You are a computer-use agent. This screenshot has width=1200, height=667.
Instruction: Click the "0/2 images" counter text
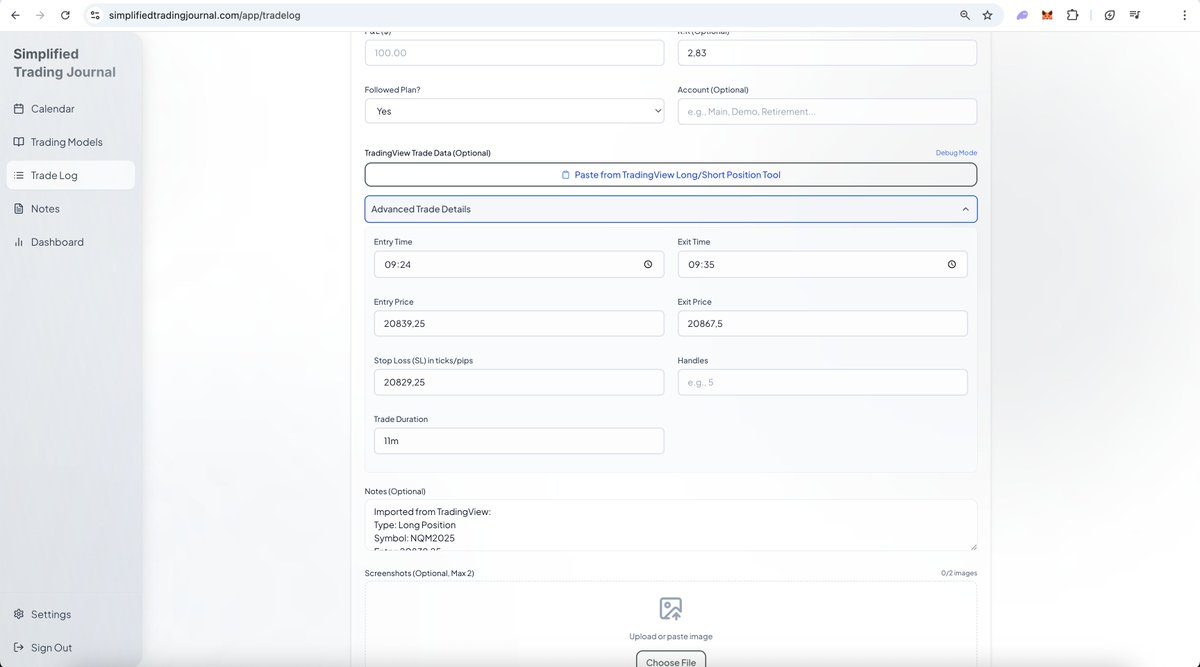(959, 573)
